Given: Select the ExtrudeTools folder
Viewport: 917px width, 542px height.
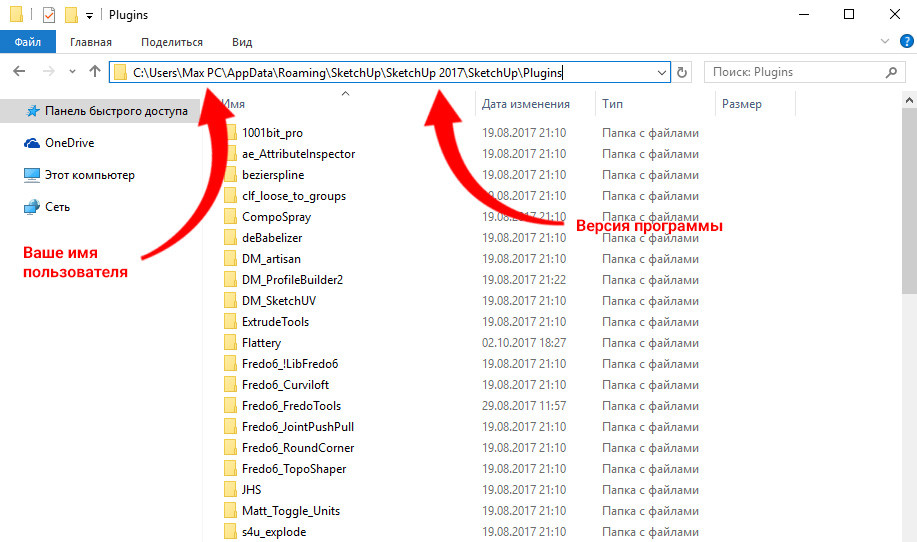Looking at the screenshot, I should click(x=275, y=322).
